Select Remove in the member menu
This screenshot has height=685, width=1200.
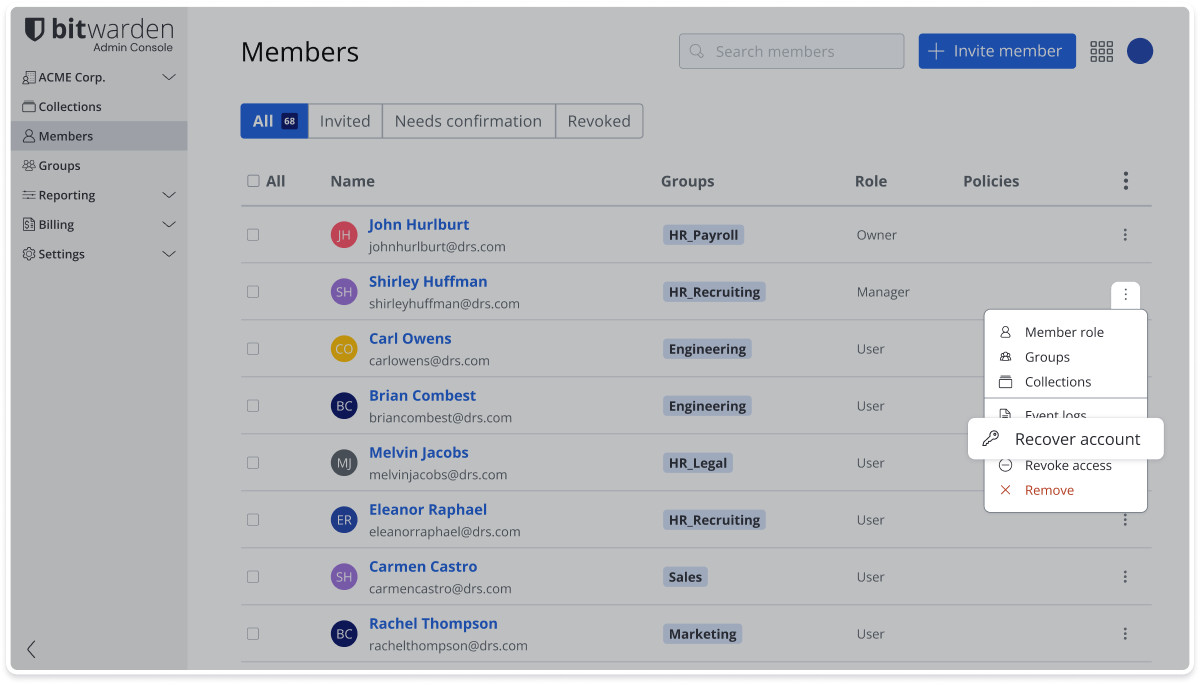pos(1049,490)
